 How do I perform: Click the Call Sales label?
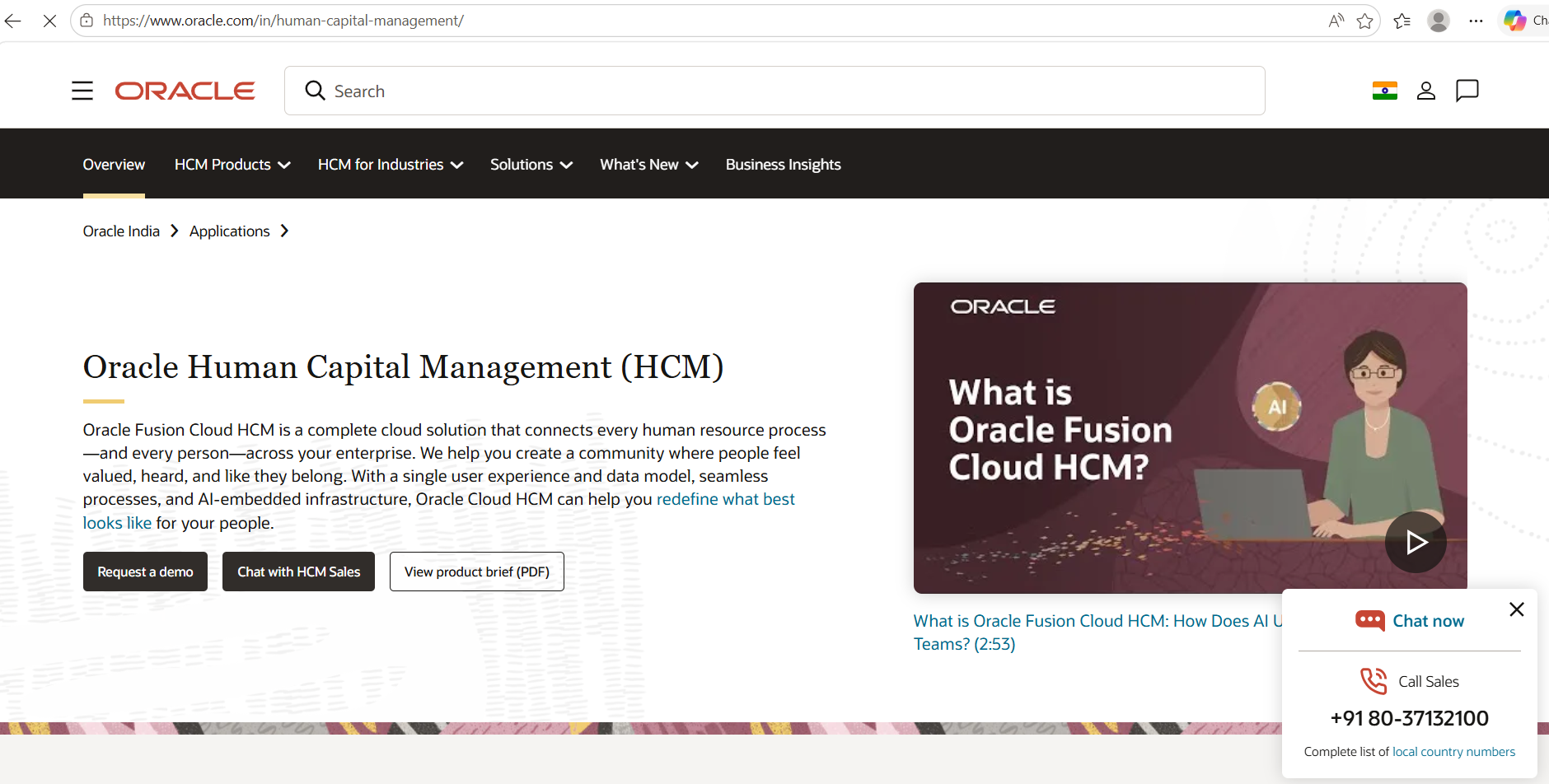coord(1428,682)
